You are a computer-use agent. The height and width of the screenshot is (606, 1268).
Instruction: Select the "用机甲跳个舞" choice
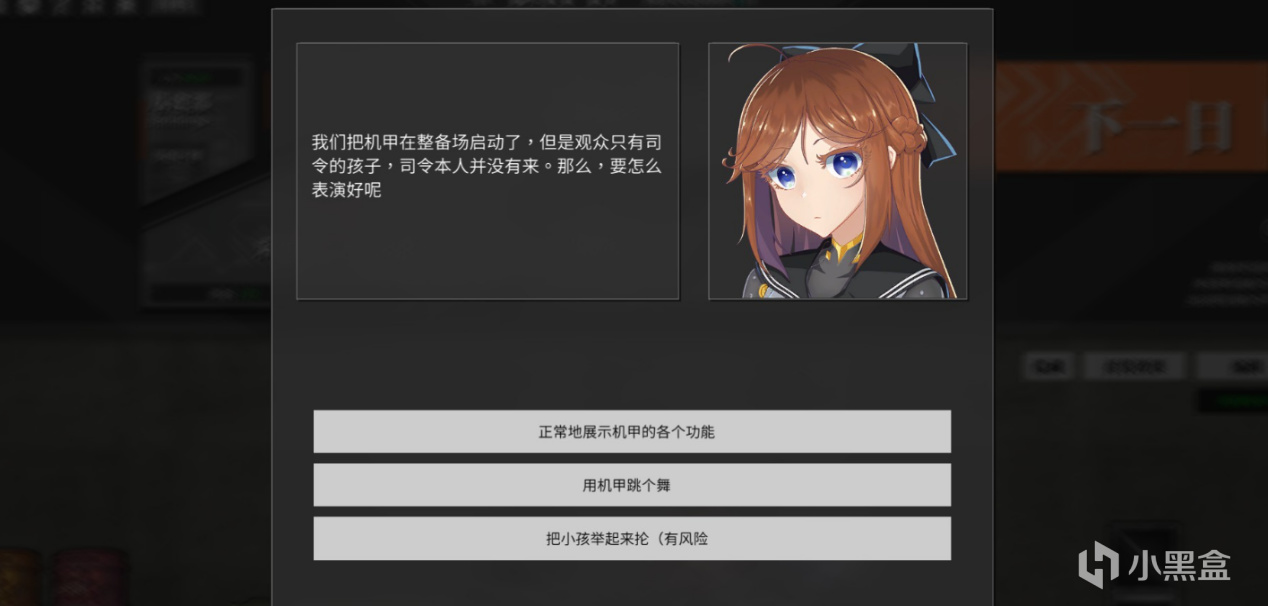coord(632,485)
